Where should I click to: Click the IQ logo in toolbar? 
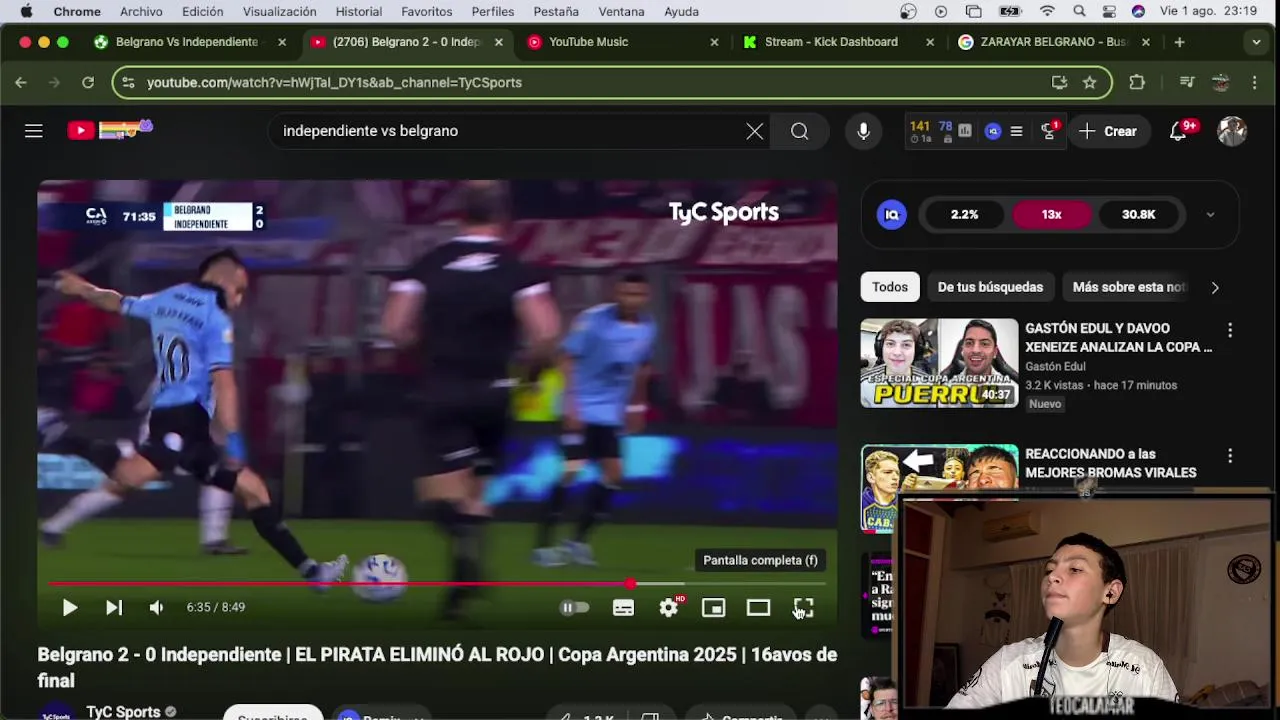993,131
